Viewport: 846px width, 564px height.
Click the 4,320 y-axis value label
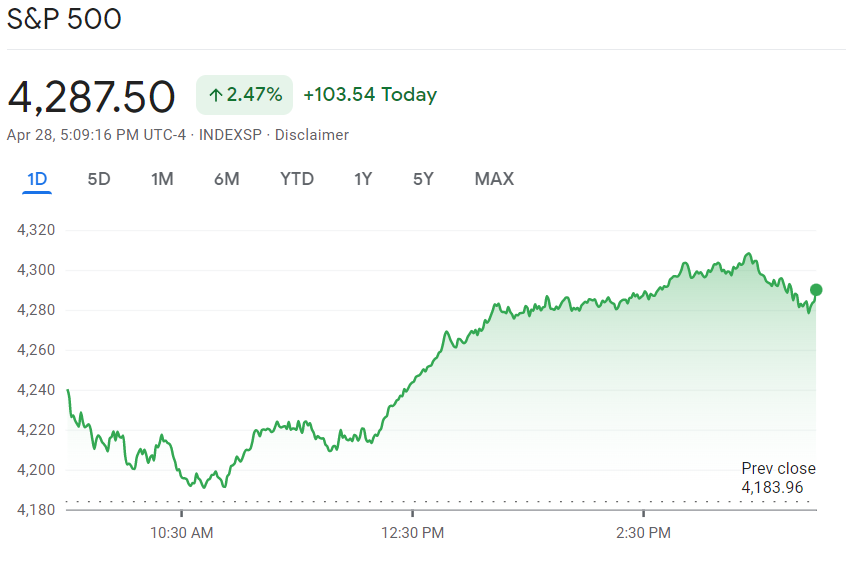click(36, 230)
